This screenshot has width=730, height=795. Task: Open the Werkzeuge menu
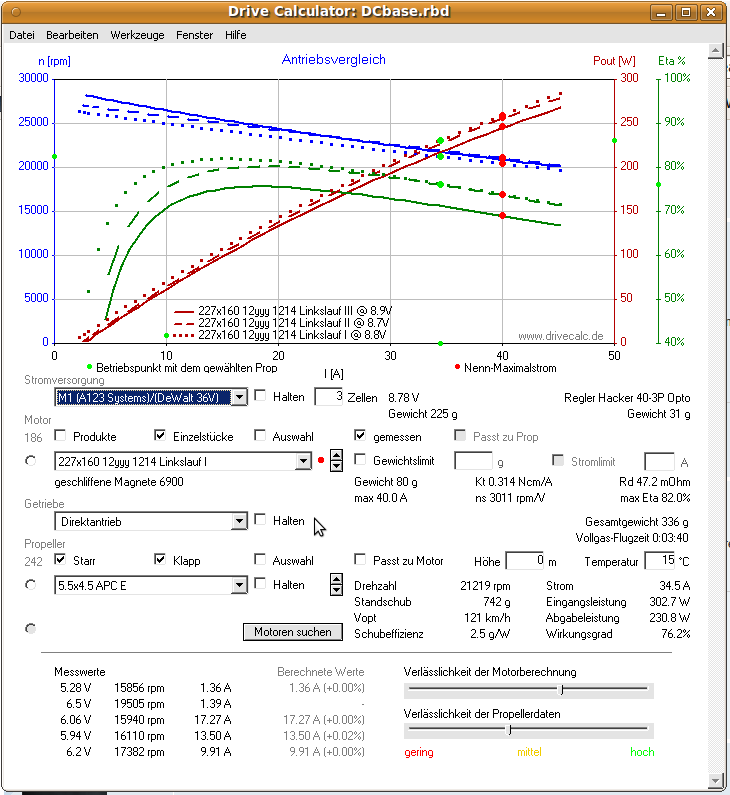click(x=137, y=34)
